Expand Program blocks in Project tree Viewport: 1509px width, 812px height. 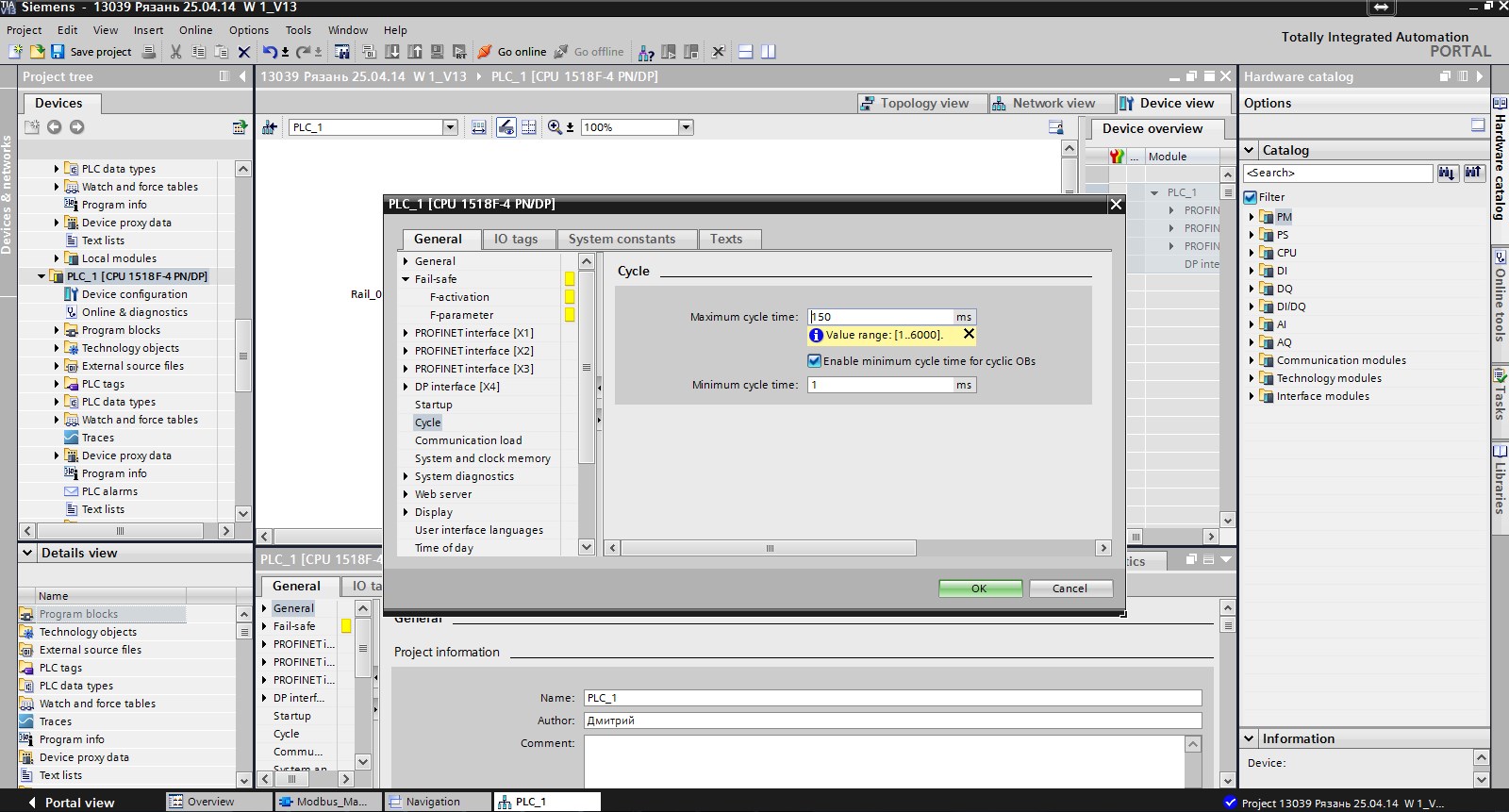57,330
